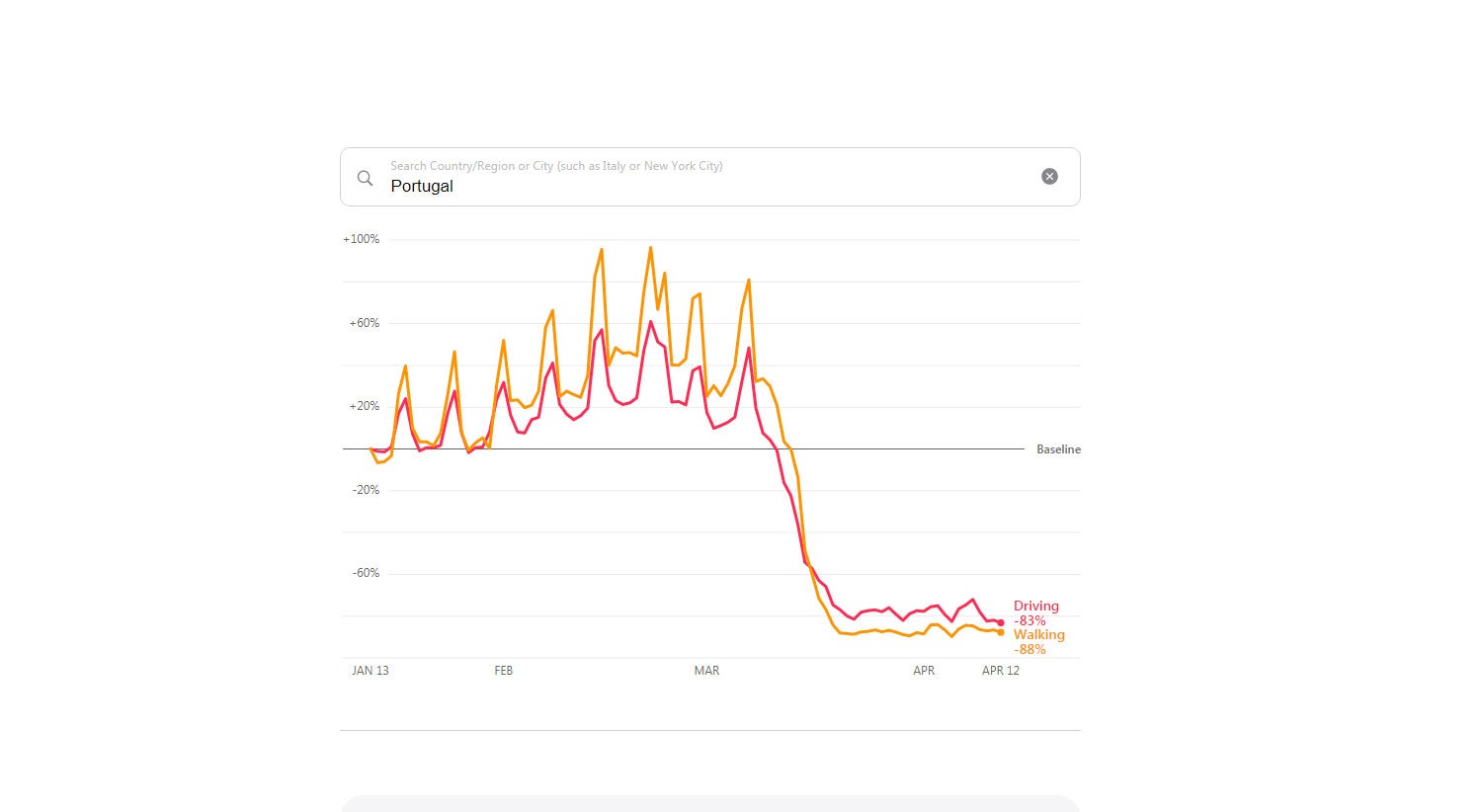Click the magnifying glass search icon
The image size is (1482, 812).
[x=365, y=178]
